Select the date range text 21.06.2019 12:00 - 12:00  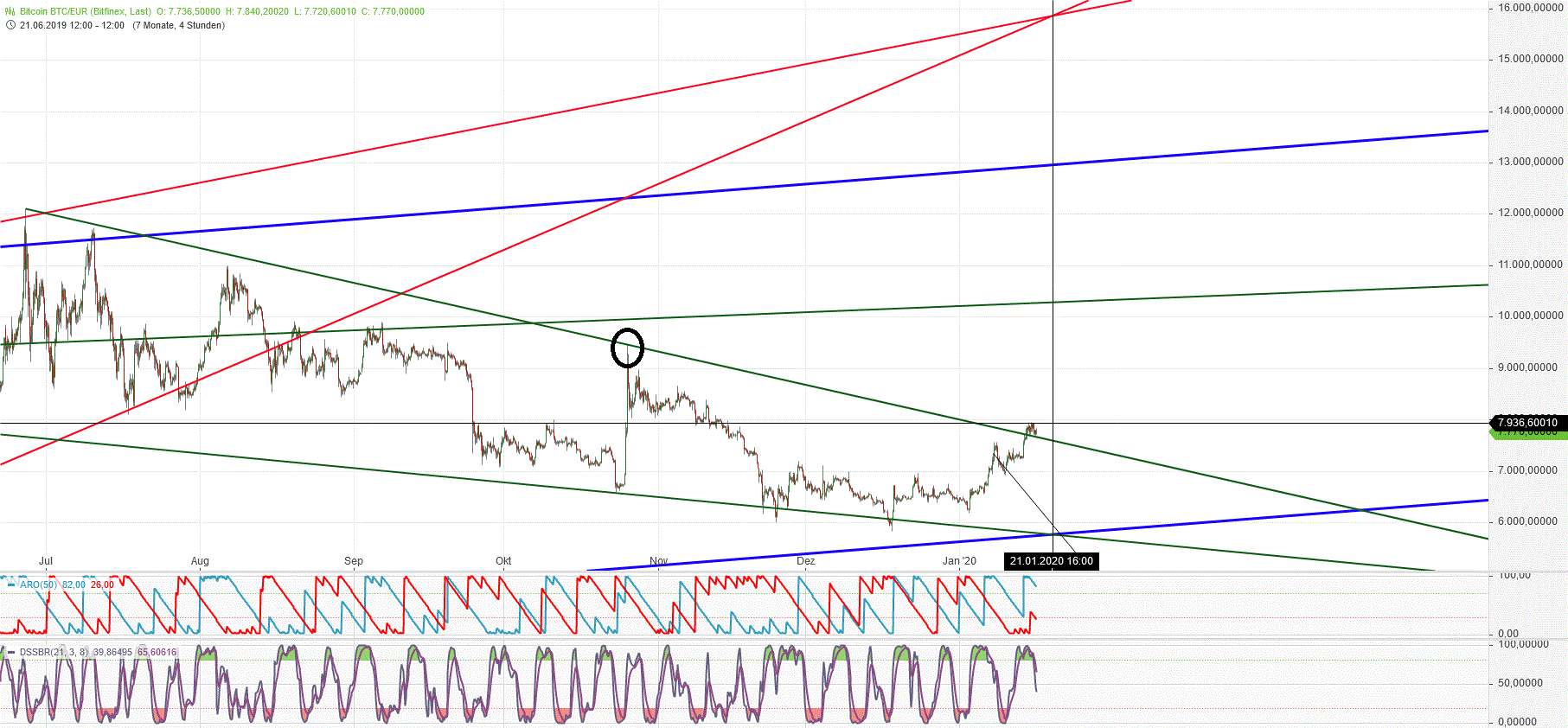pos(72,25)
